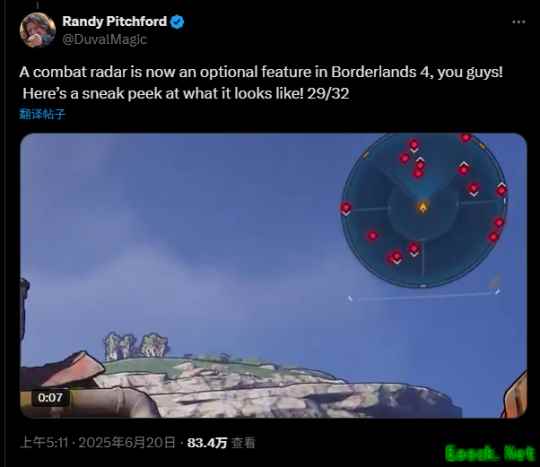Open the three-dot more options menu

coord(519,22)
